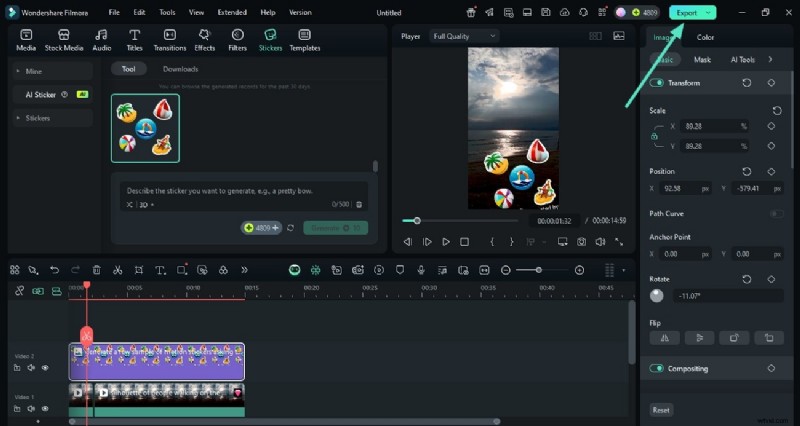Hide the Video 2 track with the eye icon
800x426 pixels.
pyautogui.click(x=45, y=368)
